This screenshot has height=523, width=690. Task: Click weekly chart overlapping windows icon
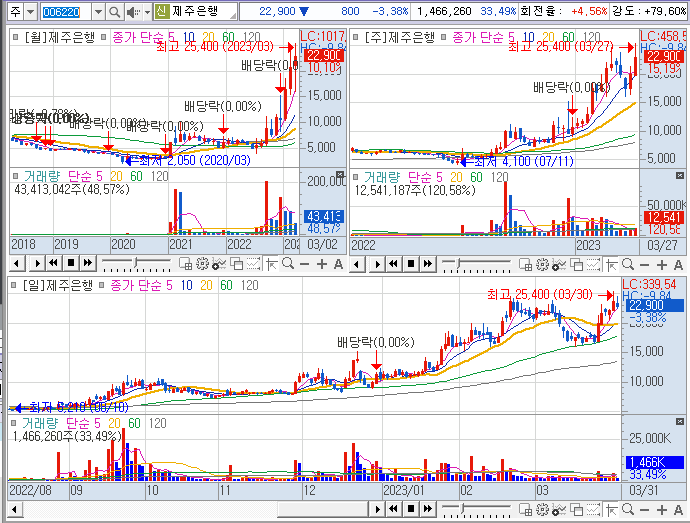pyautogui.click(x=576, y=265)
